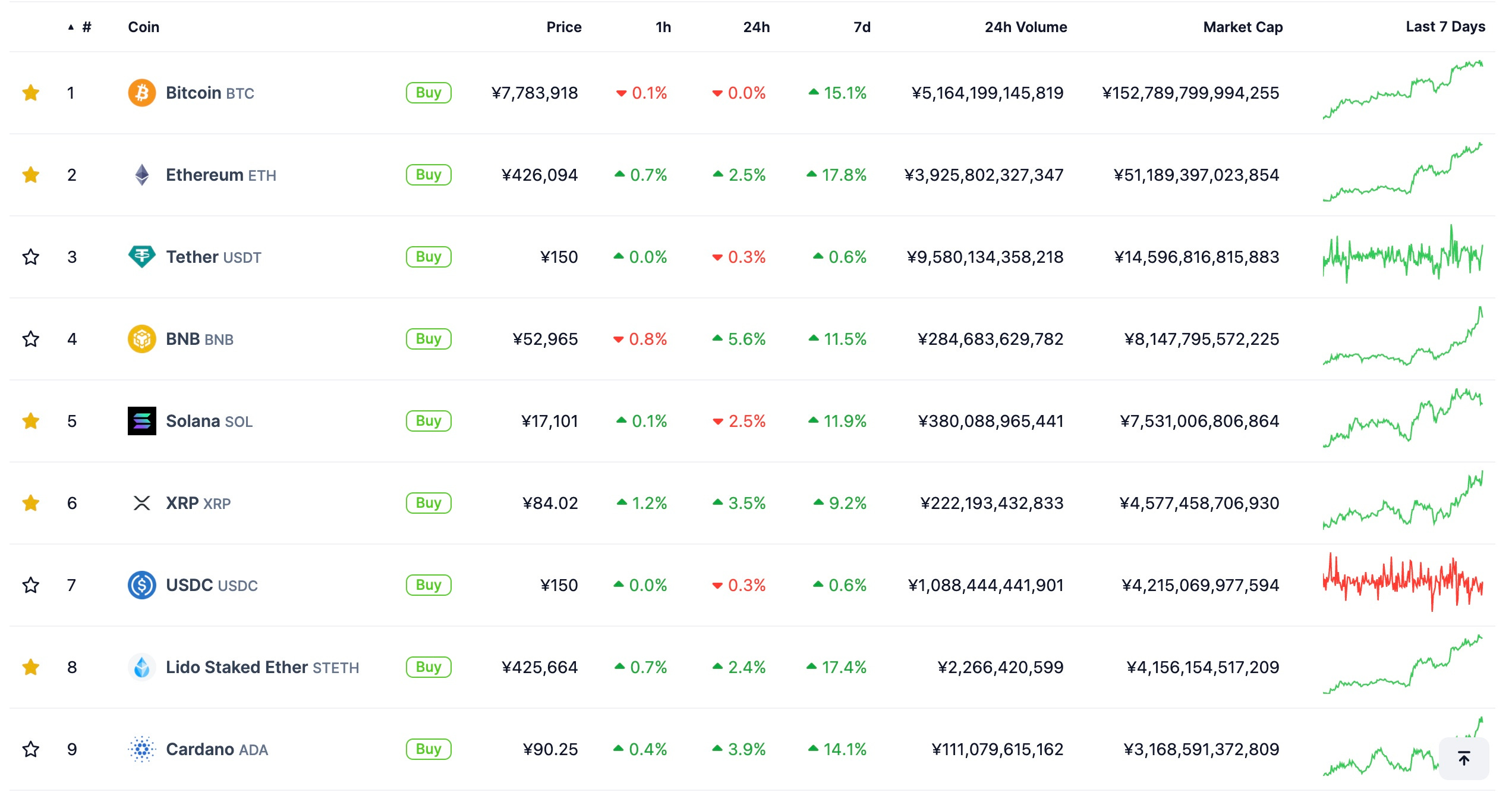This screenshot has height=792, width=1512.
Task: Unstar Lido Staked Ether
Action: [x=31, y=667]
